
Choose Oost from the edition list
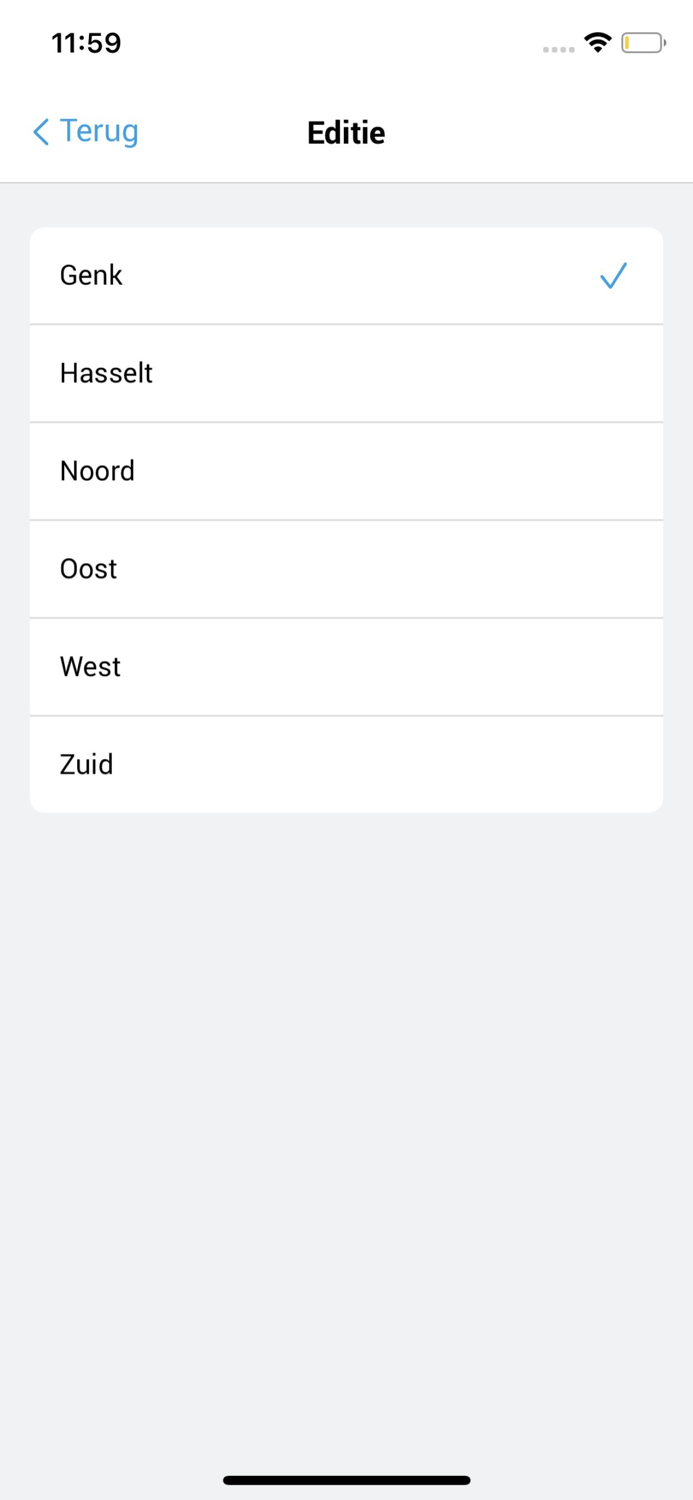click(346, 568)
